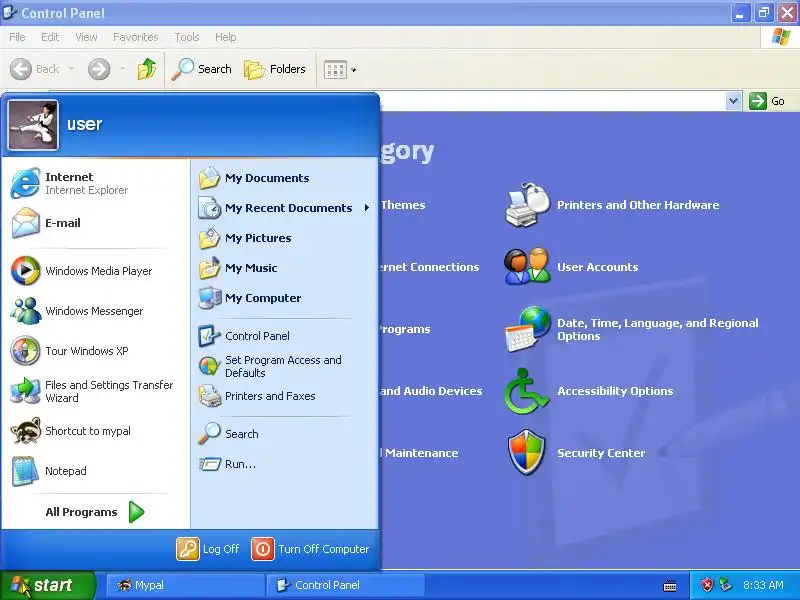Image resolution: width=800 pixels, height=600 pixels.
Task: Open Set Program Access and Defaults
Action: click(x=284, y=366)
